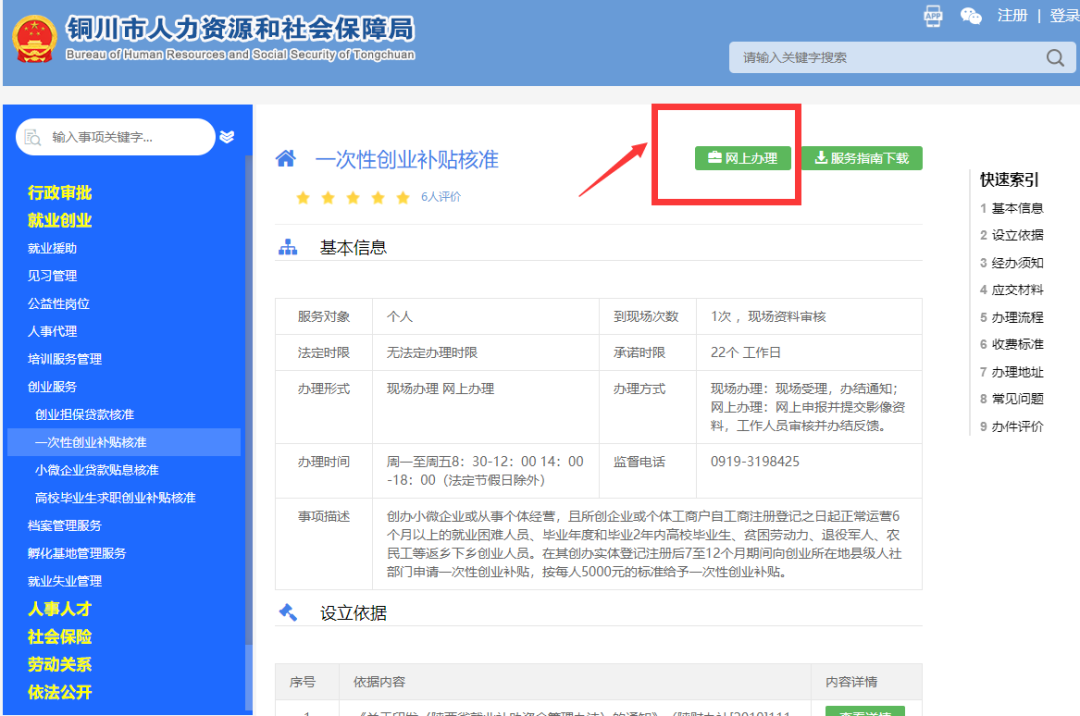Open the mobile APP icon
The image size is (1080, 716).
tap(933, 16)
